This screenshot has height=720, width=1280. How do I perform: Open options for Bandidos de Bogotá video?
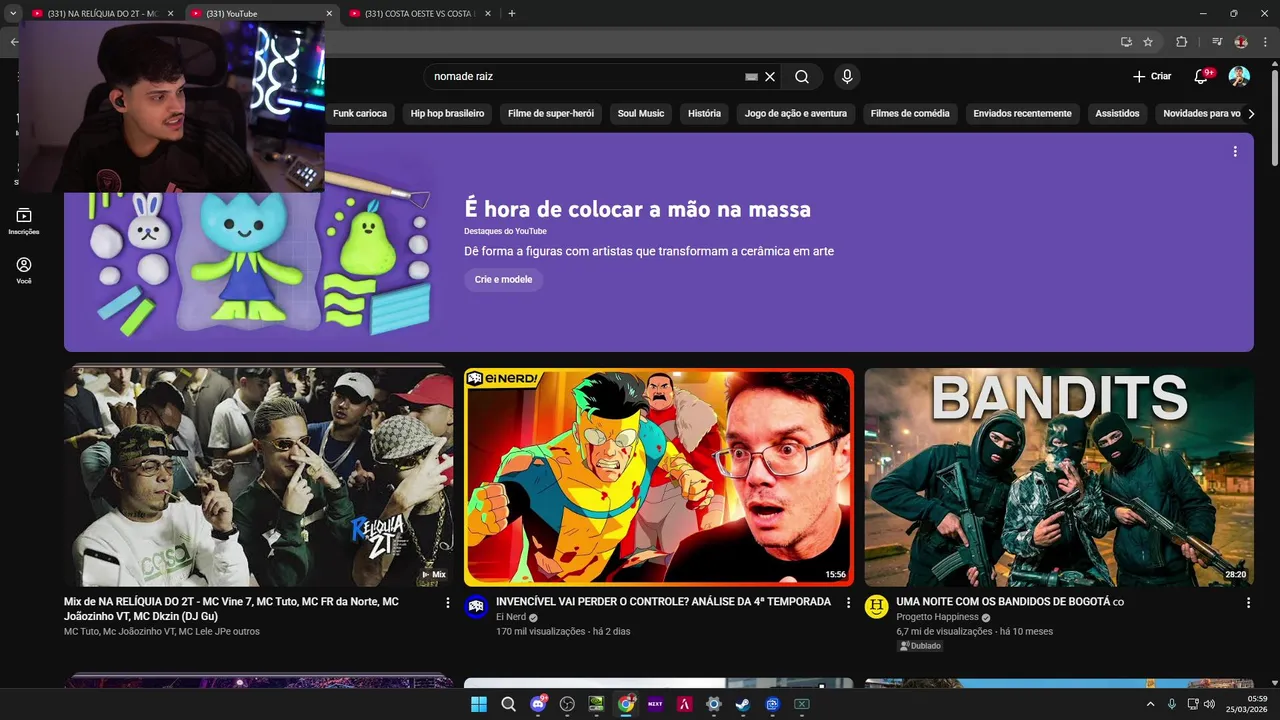(x=1248, y=603)
